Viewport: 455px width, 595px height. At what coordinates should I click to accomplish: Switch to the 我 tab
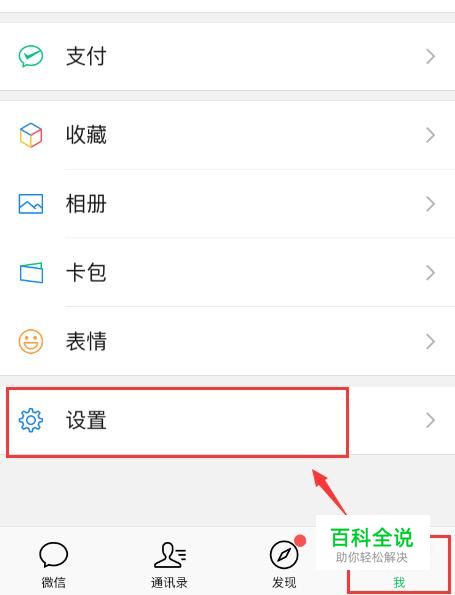[399, 582]
